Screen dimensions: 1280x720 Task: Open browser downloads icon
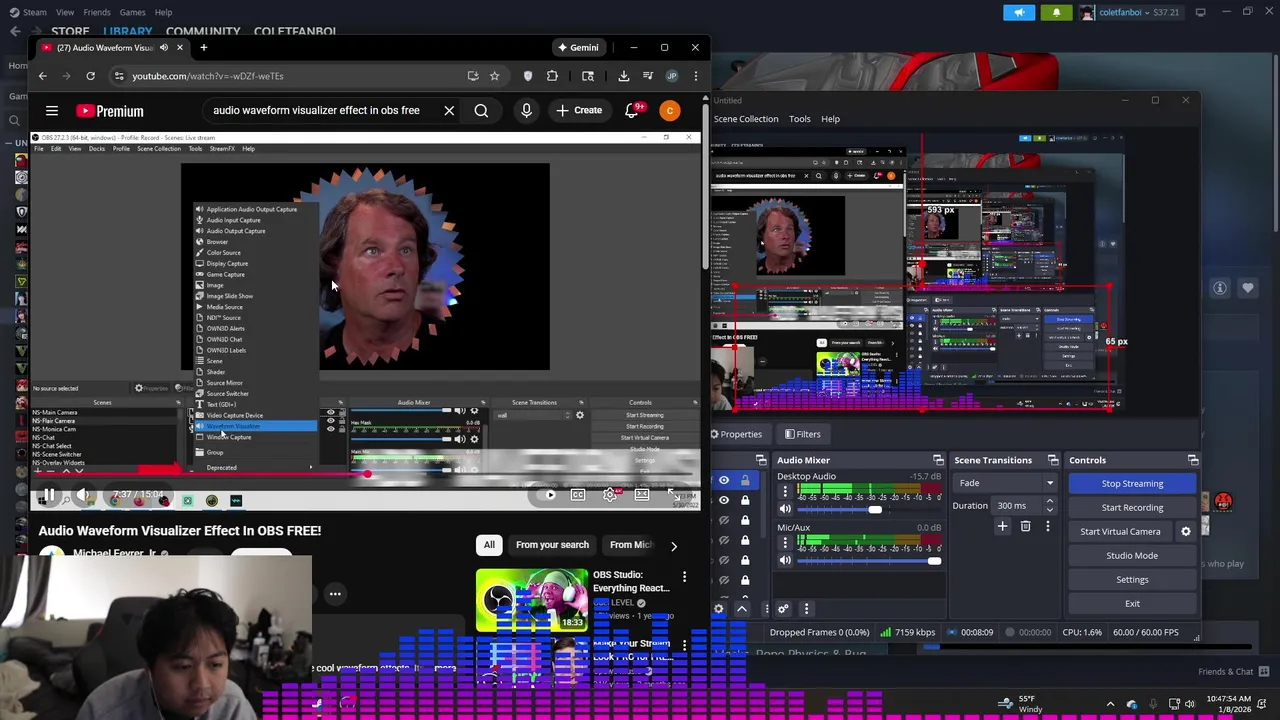tap(623, 76)
